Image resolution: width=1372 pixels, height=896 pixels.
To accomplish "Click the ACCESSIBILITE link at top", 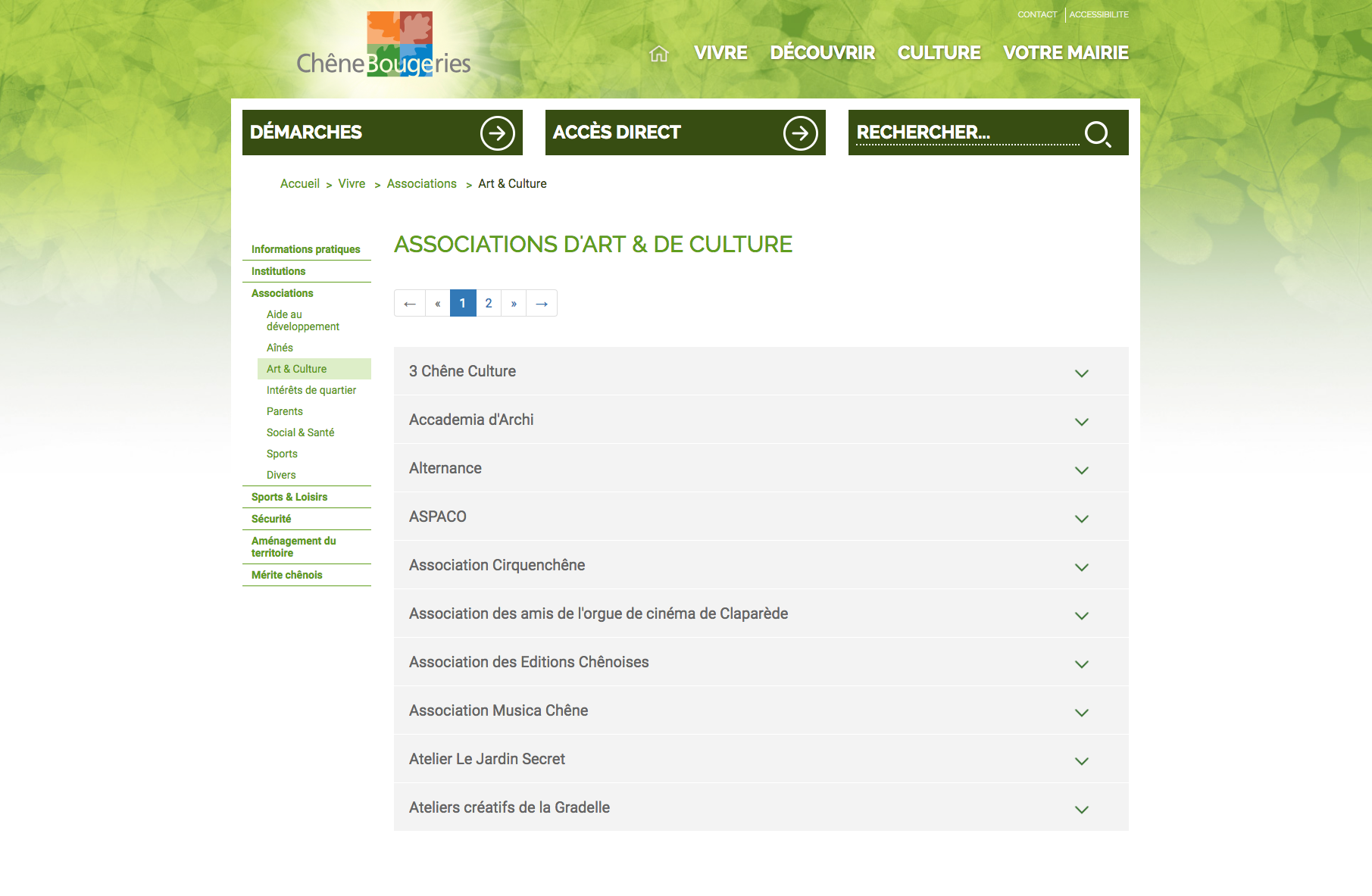I will point(1099,14).
